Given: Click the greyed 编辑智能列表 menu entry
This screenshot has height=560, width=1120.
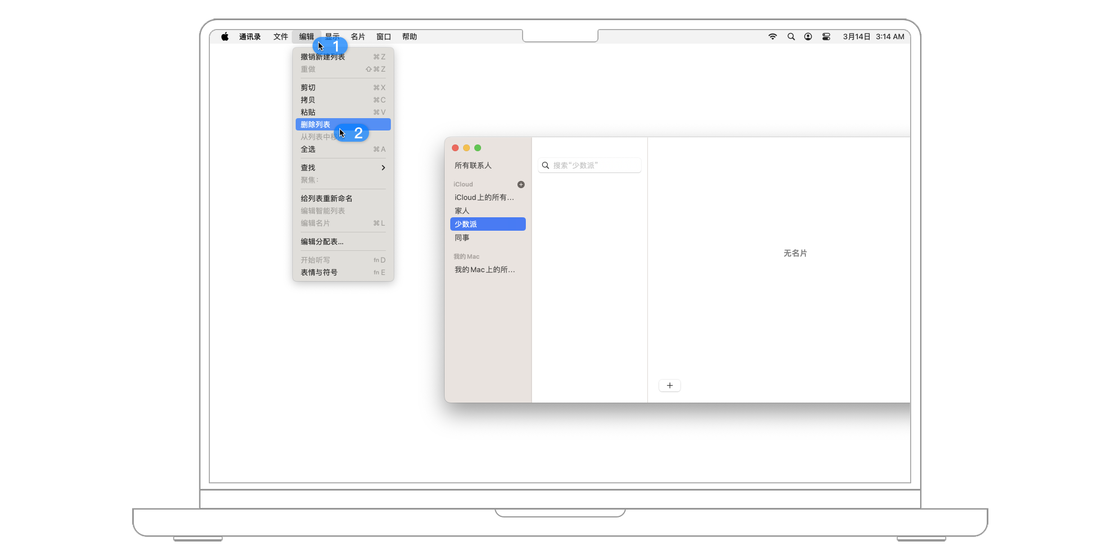Looking at the screenshot, I should [343, 211].
